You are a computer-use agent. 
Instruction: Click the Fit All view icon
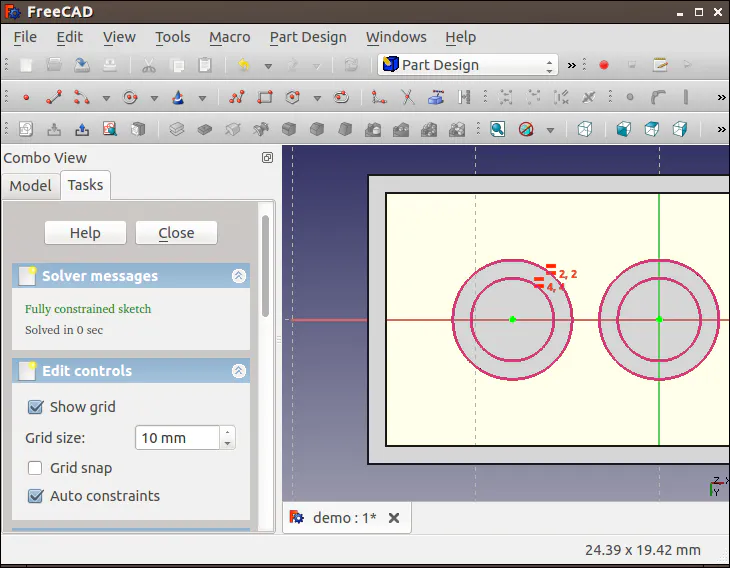pos(497,130)
